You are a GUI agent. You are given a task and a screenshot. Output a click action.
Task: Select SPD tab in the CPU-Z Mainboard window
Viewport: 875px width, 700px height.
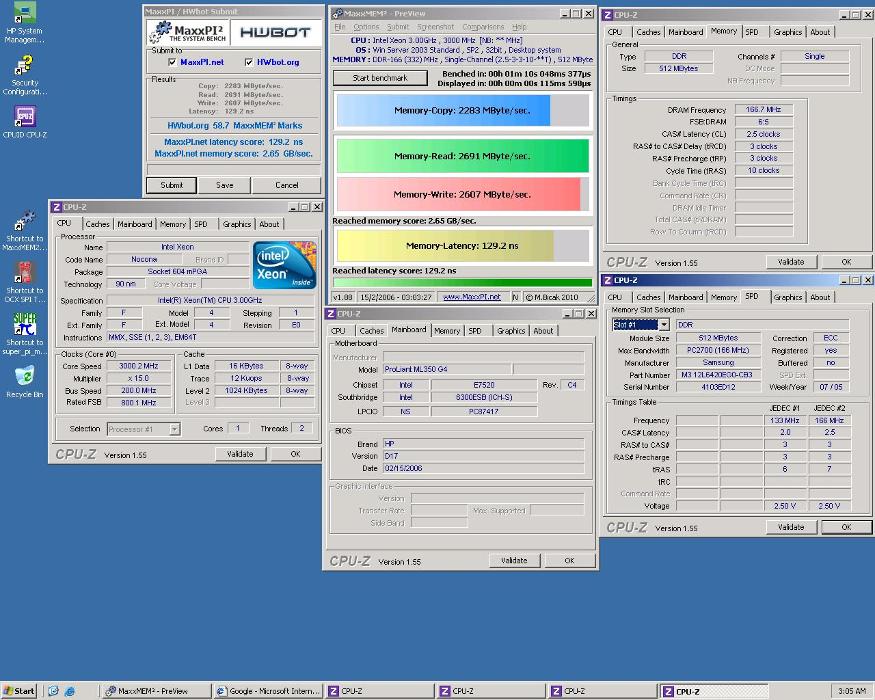475,331
